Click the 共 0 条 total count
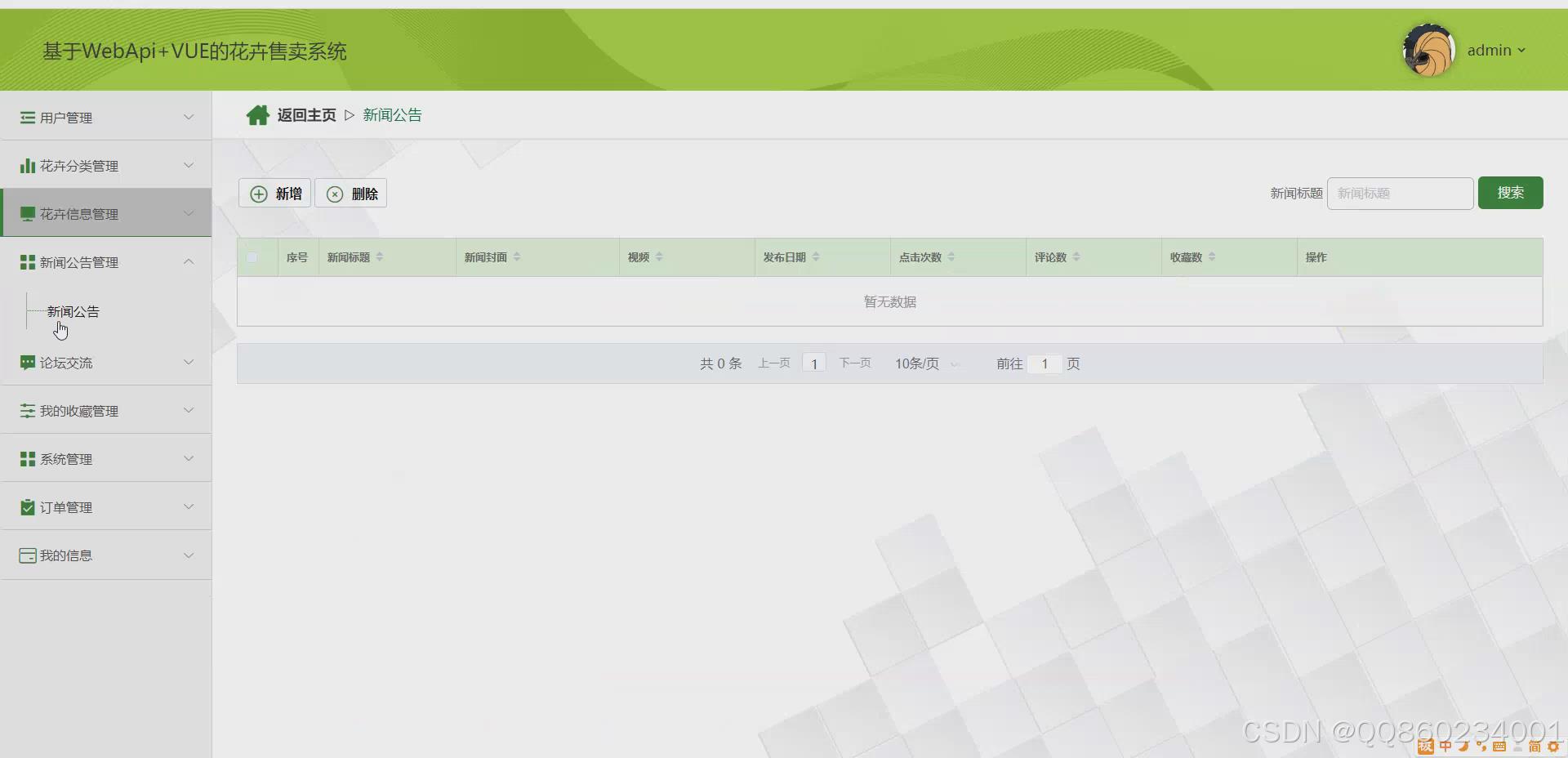The height and width of the screenshot is (758, 1568). (x=720, y=363)
